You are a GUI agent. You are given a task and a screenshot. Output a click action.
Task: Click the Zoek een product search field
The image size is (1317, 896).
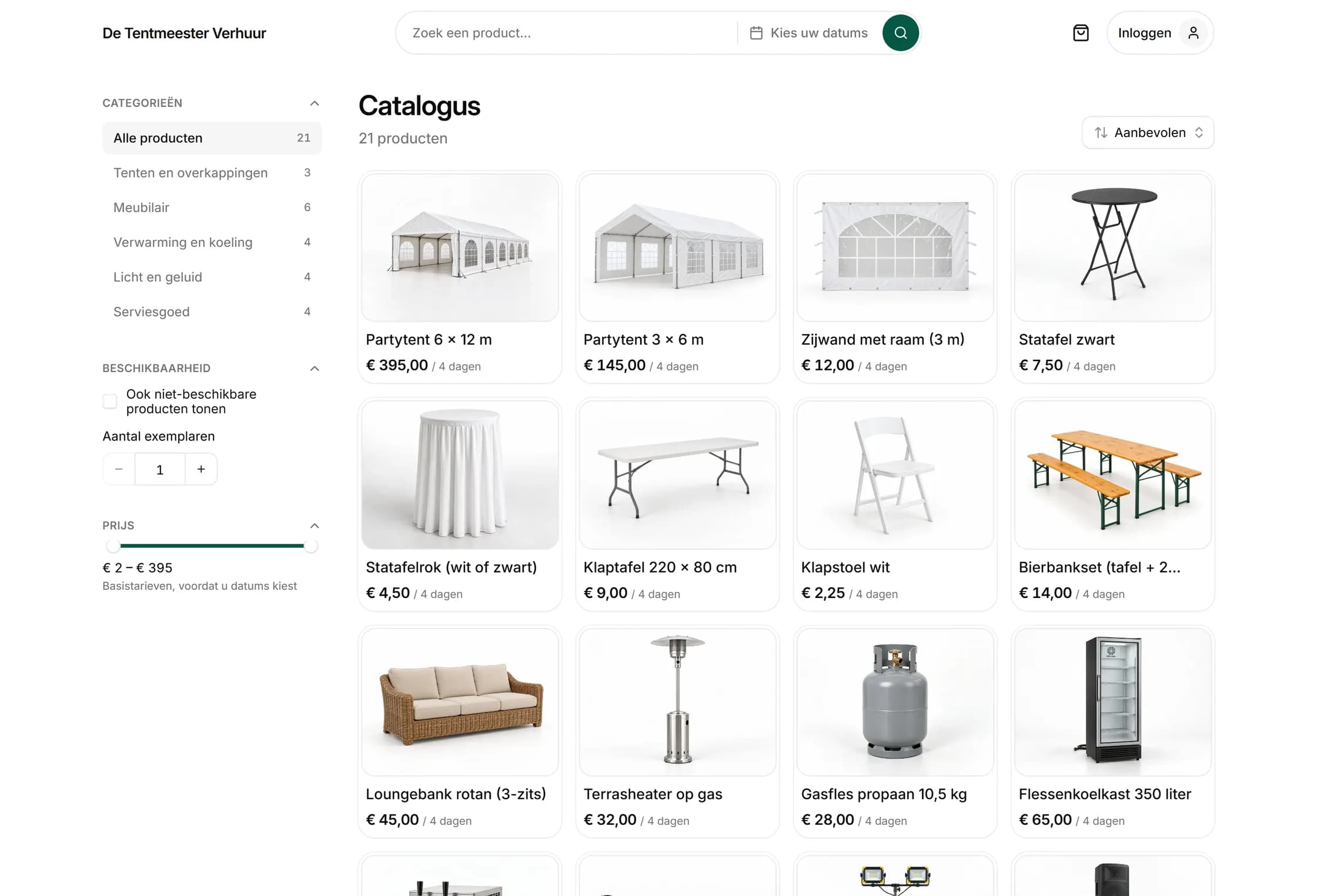coord(567,33)
